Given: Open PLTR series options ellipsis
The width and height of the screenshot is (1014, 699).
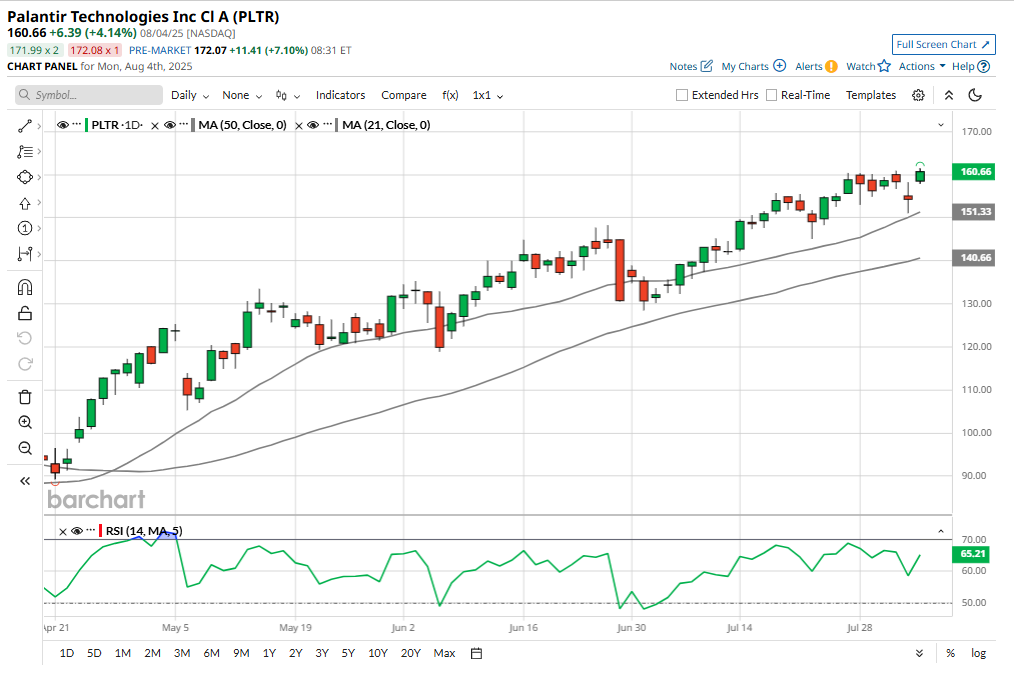Looking at the screenshot, I should point(77,124).
